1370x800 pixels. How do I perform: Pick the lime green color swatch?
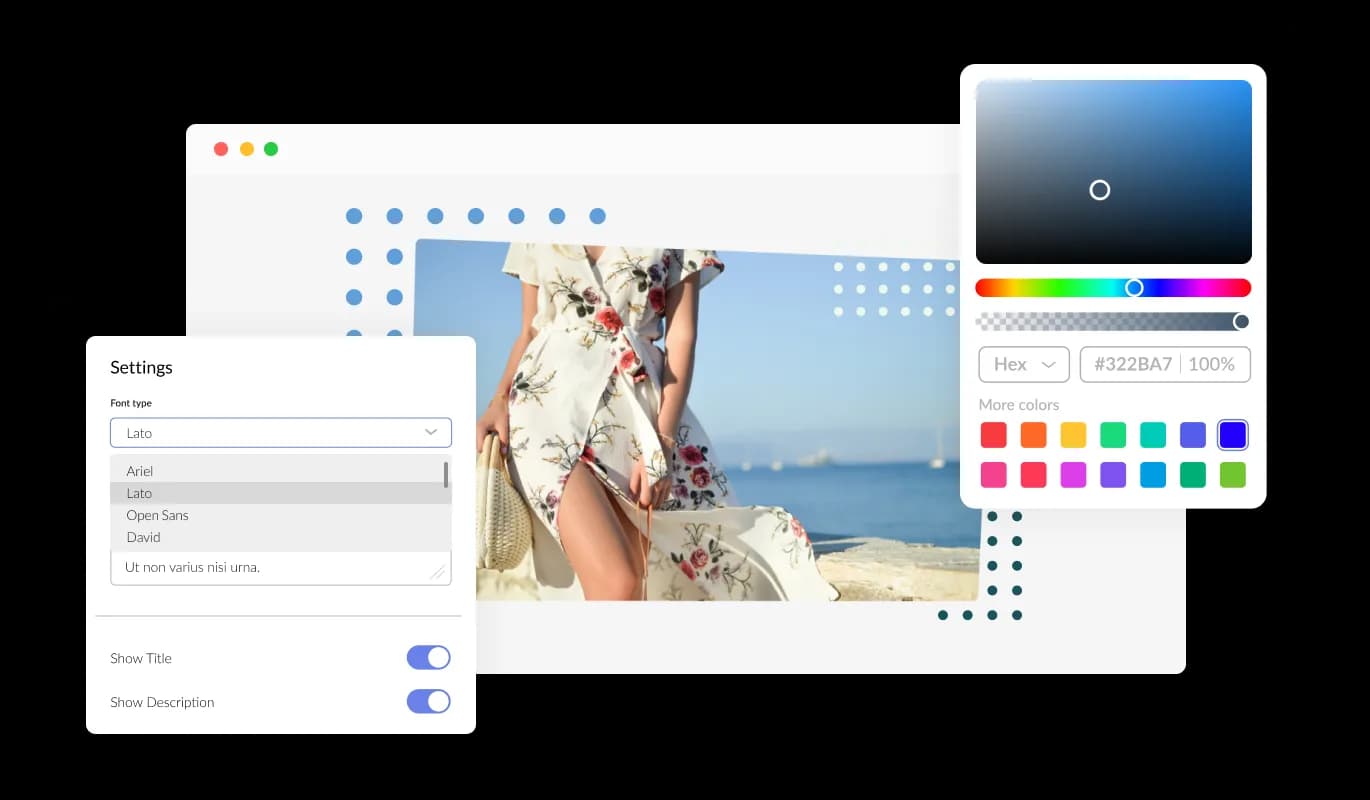[1233, 475]
